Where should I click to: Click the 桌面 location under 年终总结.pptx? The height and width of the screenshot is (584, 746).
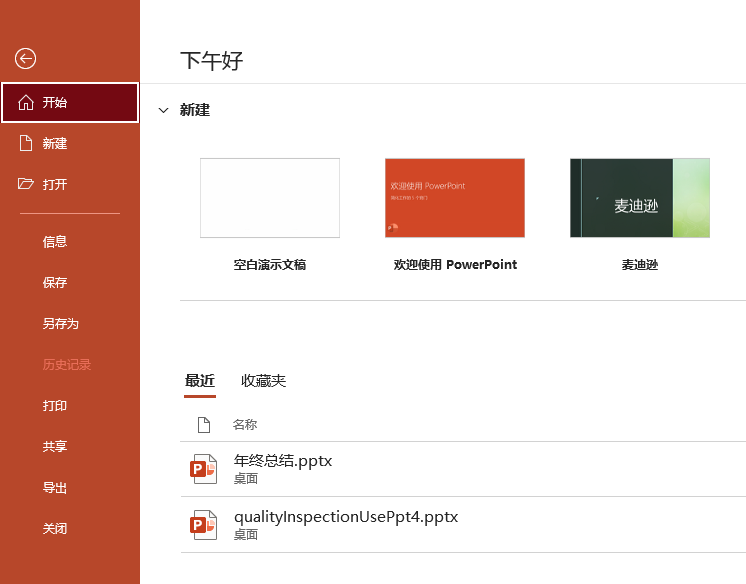pos(246,479)
